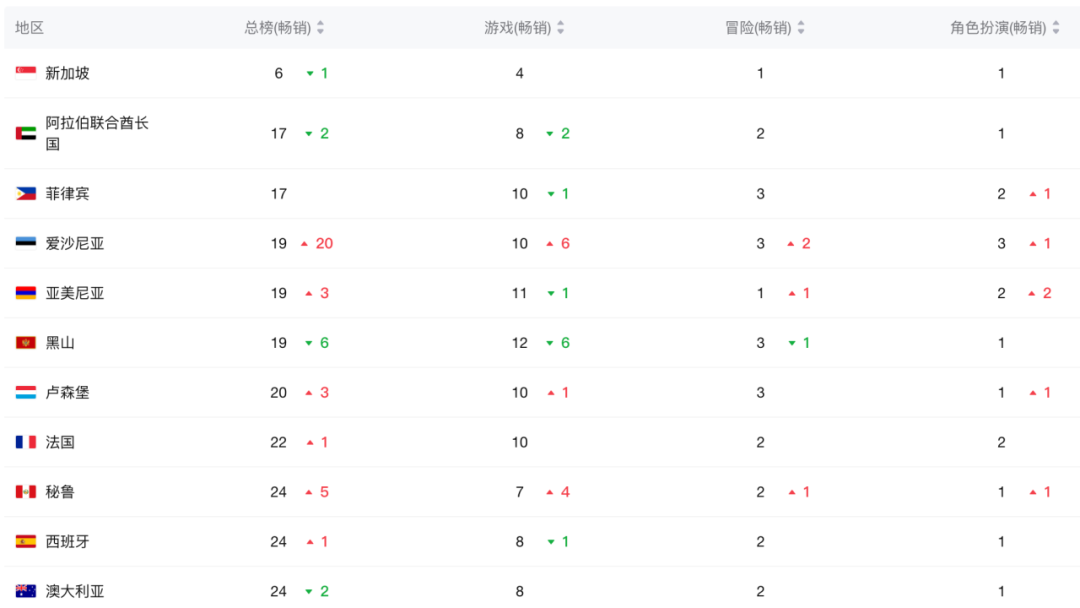The height and width of the screenshot is (608, 1080).
Task: Click the Luxembourg flag icon
Action: (26, 393)
